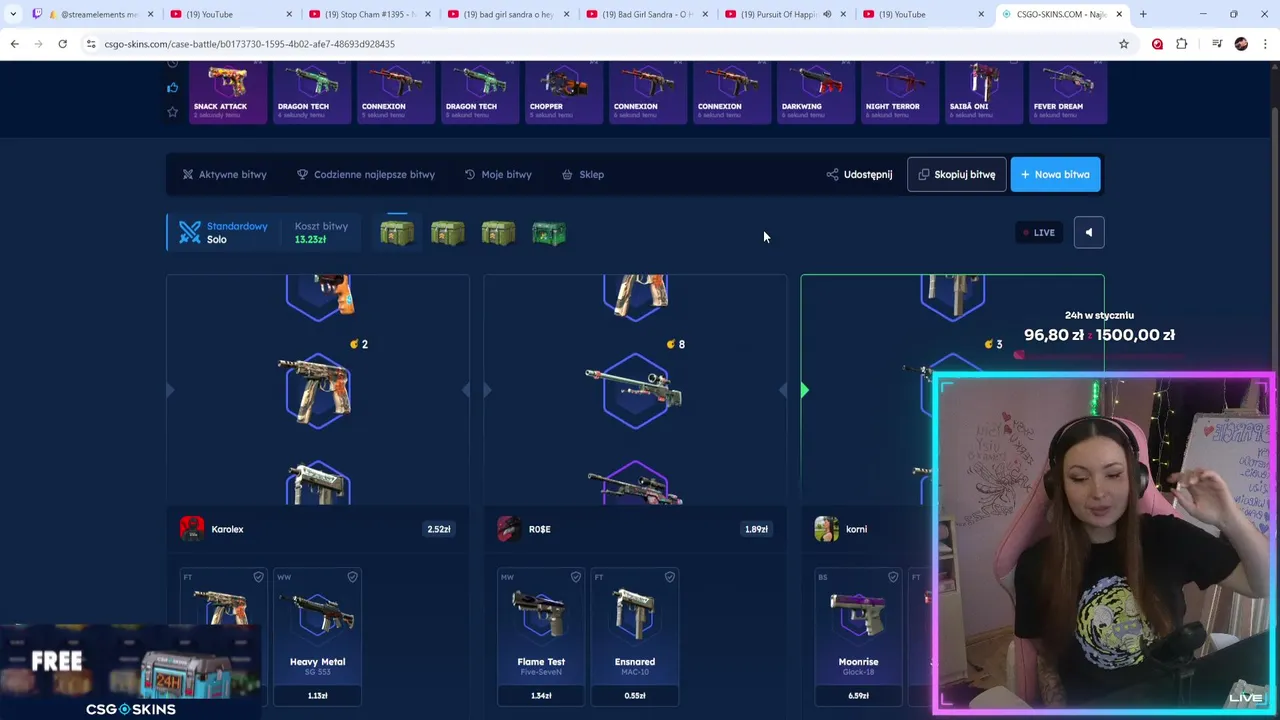
Task: Open Aktywne bitwy tab
Action: [225, 174]
